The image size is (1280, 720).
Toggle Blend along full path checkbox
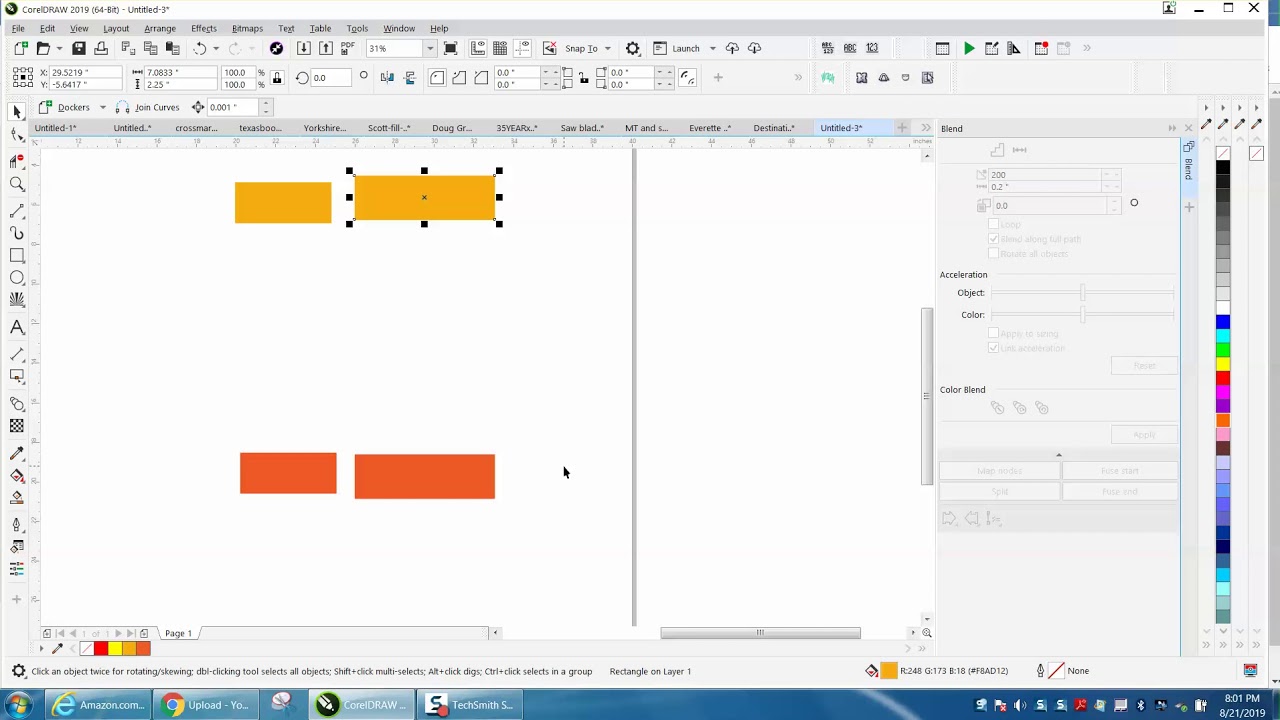pos(993,239)
